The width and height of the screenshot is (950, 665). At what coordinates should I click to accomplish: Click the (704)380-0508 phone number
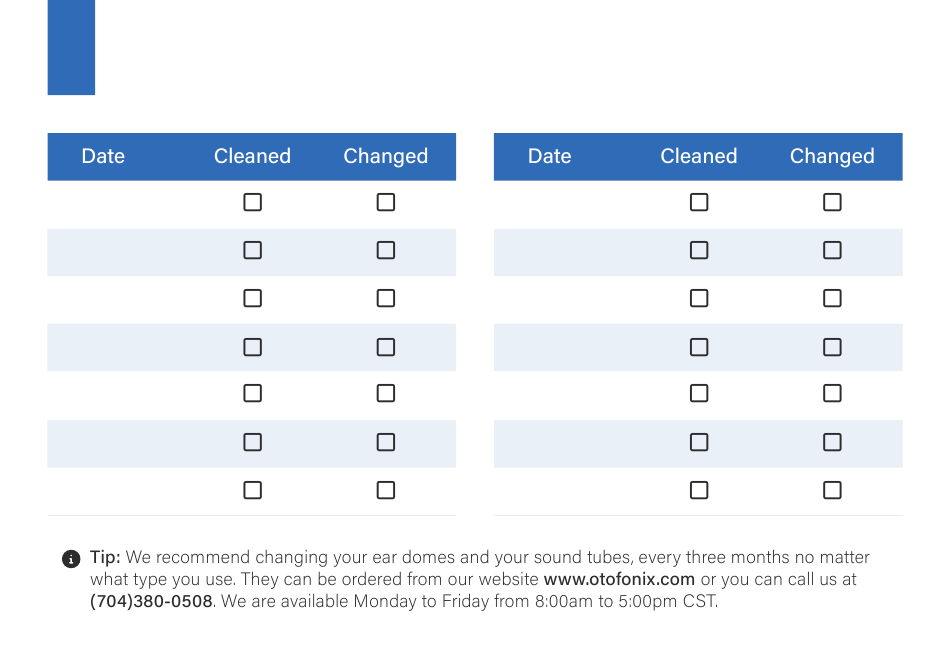tap(151, 601)
